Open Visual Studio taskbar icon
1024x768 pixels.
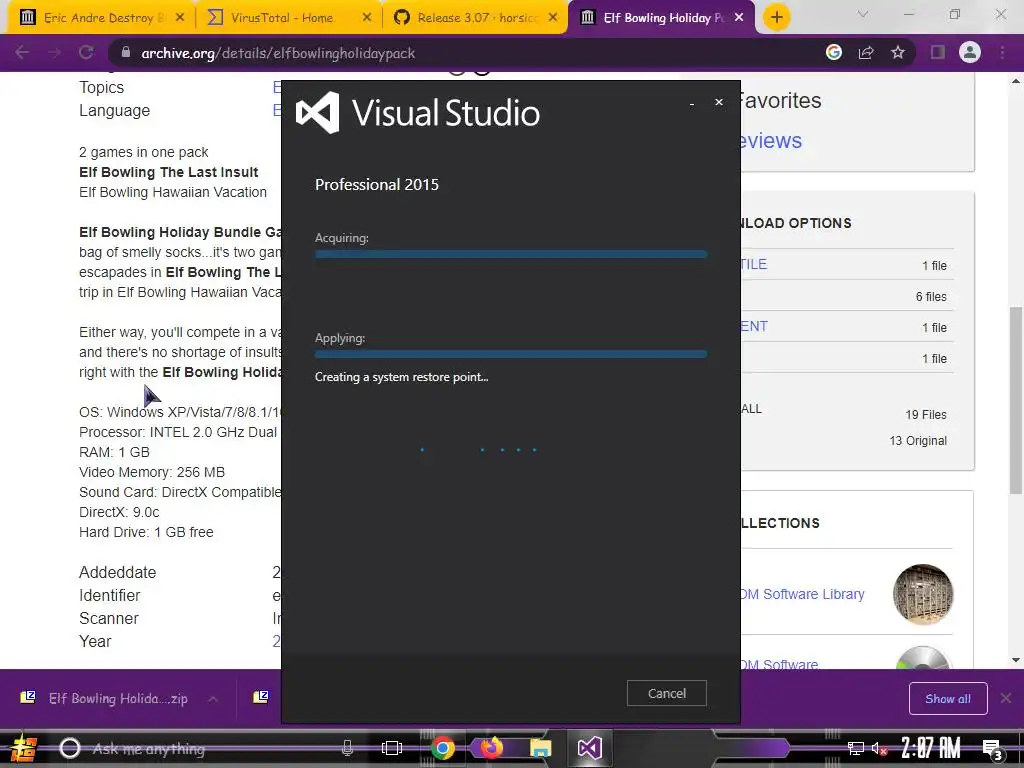[590, 748]
